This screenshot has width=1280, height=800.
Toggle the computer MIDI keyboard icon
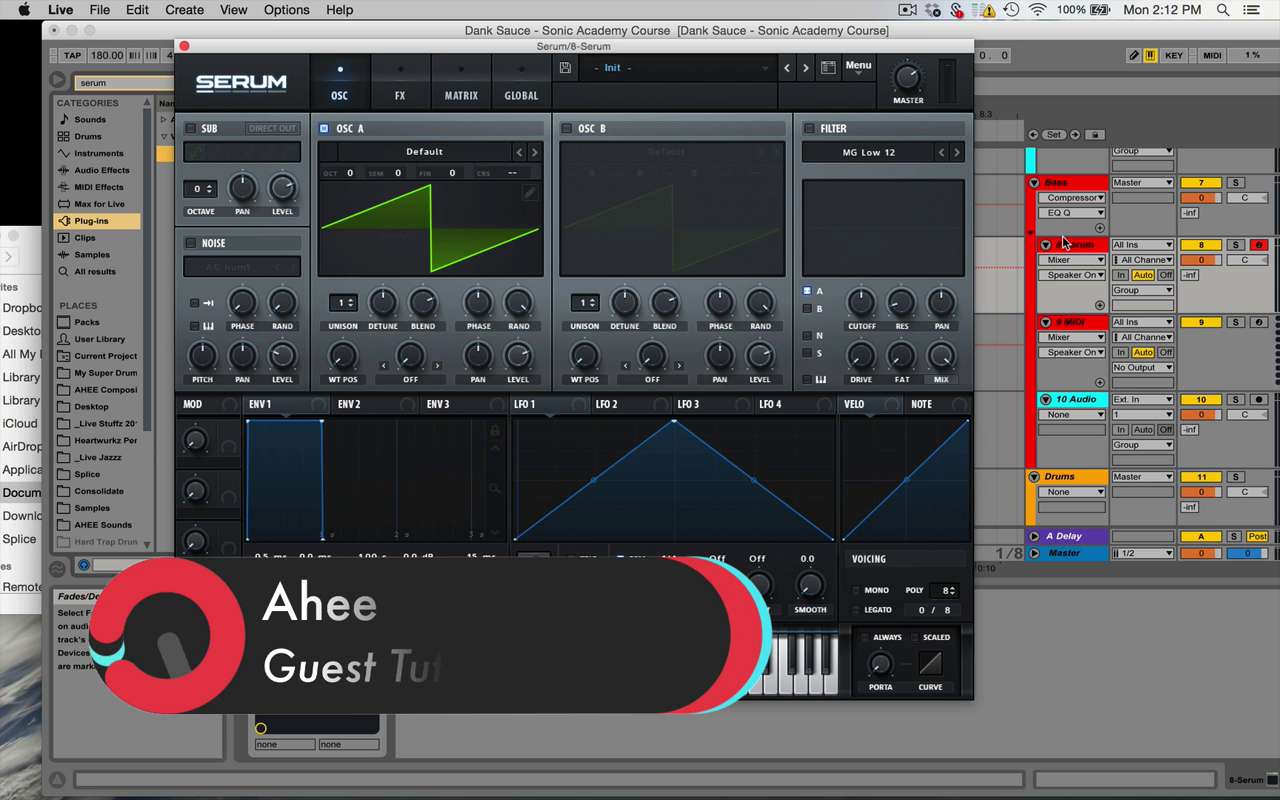[x=1151, y=55]
